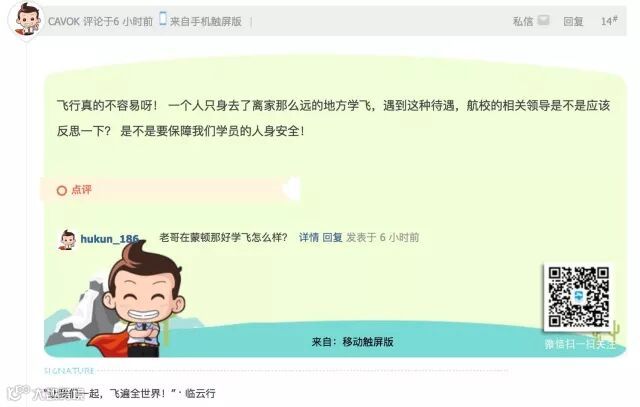Open hukun_186's small avatar

67,239
